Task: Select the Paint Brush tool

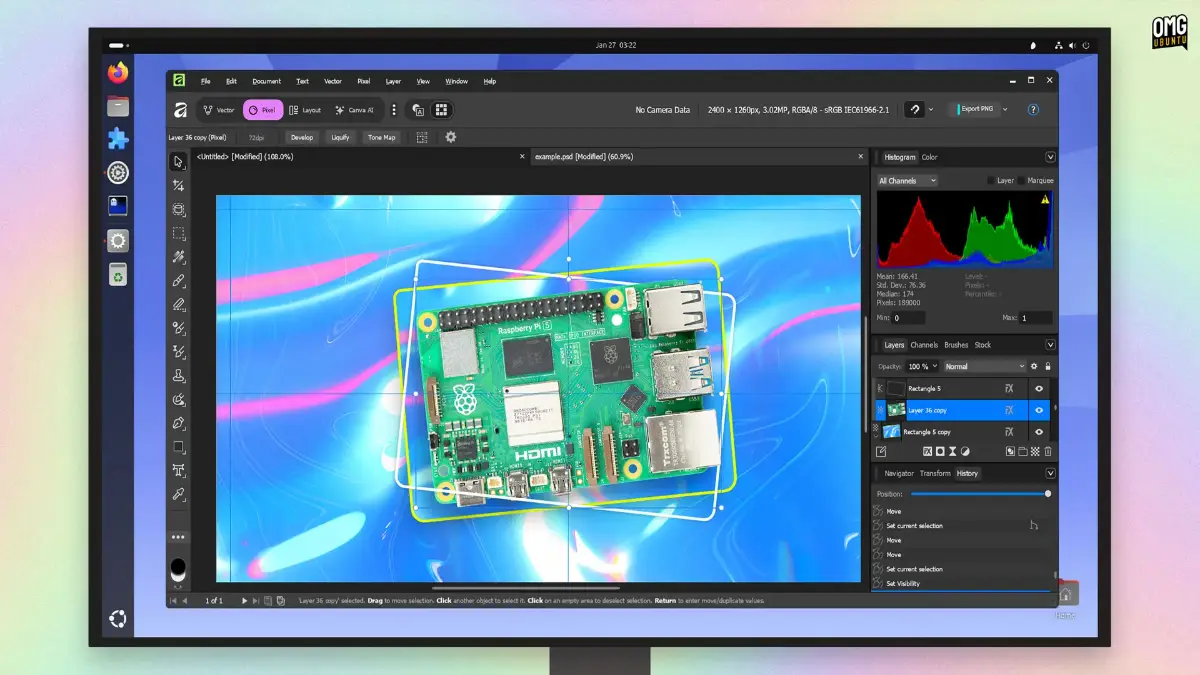Action: pos(178,281)
